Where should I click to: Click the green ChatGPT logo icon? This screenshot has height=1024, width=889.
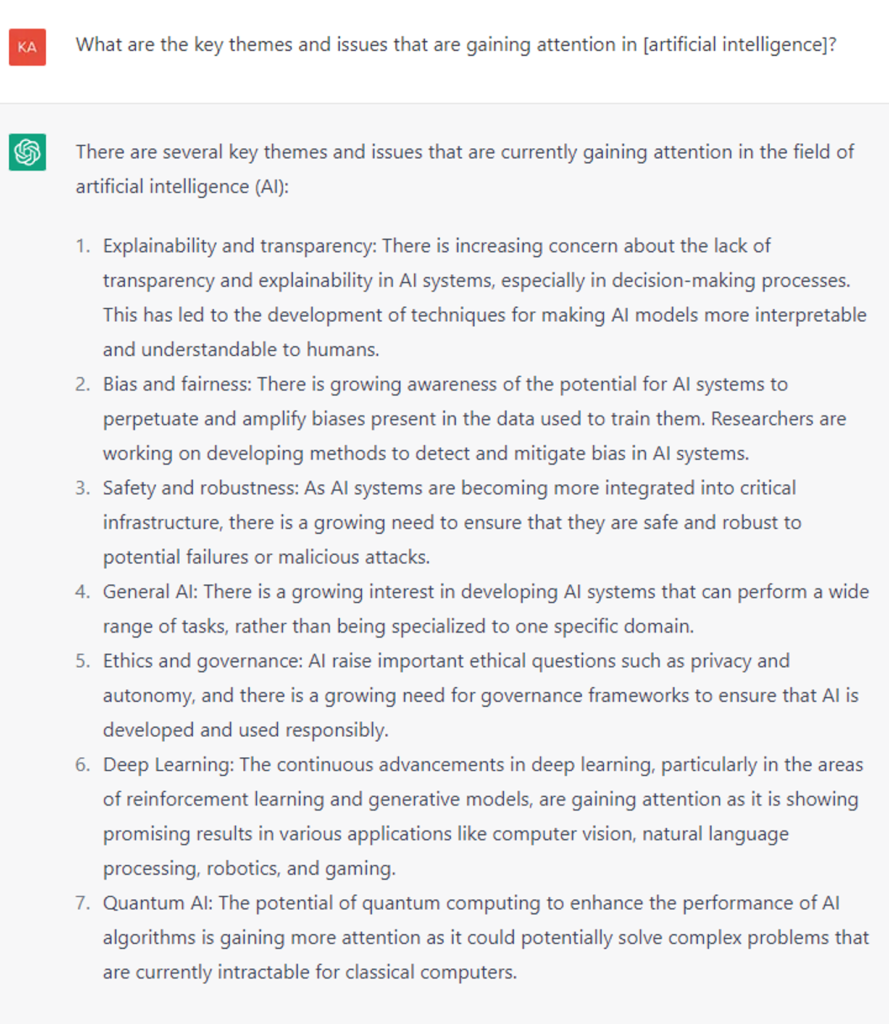click(x=27, y=153)
